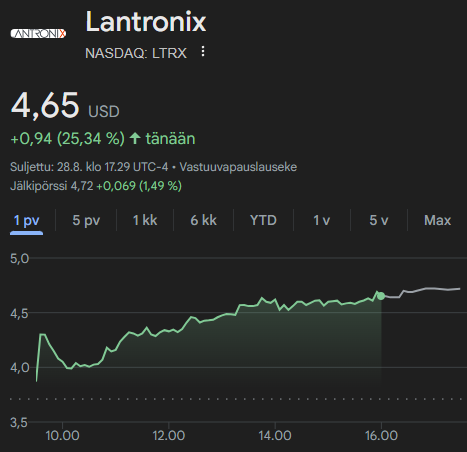Click the 12.00 time axis label
Viewport: 467px width, 452px height.
tap(169, 435)
